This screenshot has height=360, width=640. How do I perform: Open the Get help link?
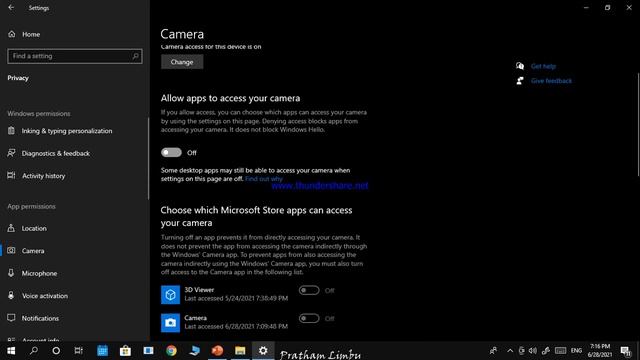click(x=543, y=66)
